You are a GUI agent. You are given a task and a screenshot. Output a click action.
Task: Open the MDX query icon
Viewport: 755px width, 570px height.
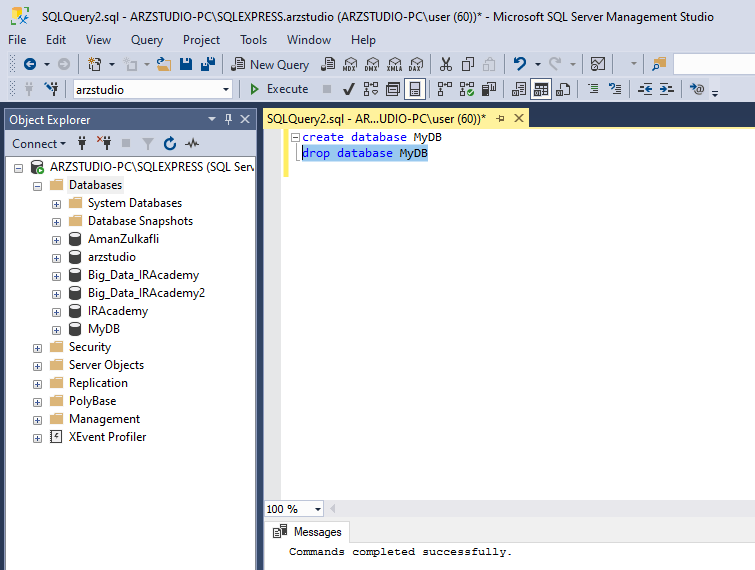pyautogui.click(x=350, y=64)
